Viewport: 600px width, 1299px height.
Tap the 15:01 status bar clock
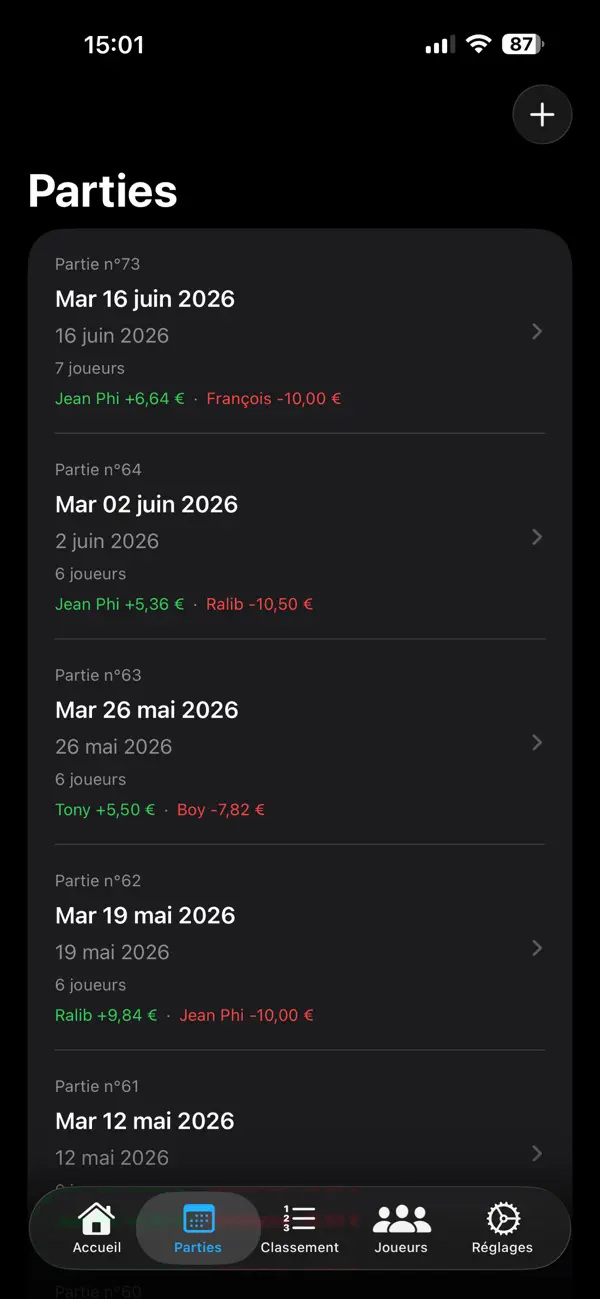pos(114,45)
